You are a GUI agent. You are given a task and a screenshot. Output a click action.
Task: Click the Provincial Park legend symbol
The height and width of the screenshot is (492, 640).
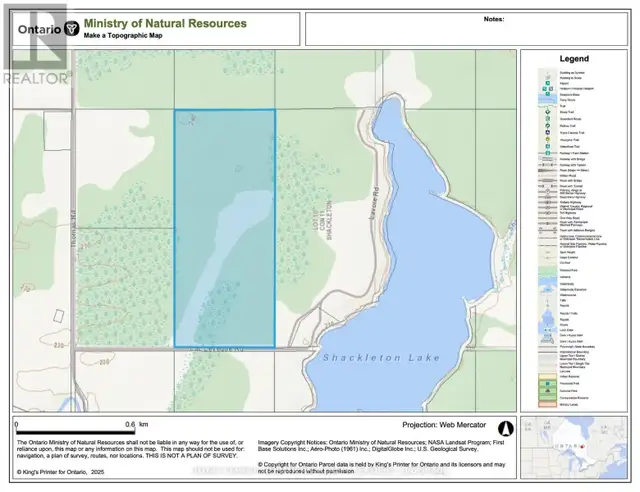(x=546, y=381)
